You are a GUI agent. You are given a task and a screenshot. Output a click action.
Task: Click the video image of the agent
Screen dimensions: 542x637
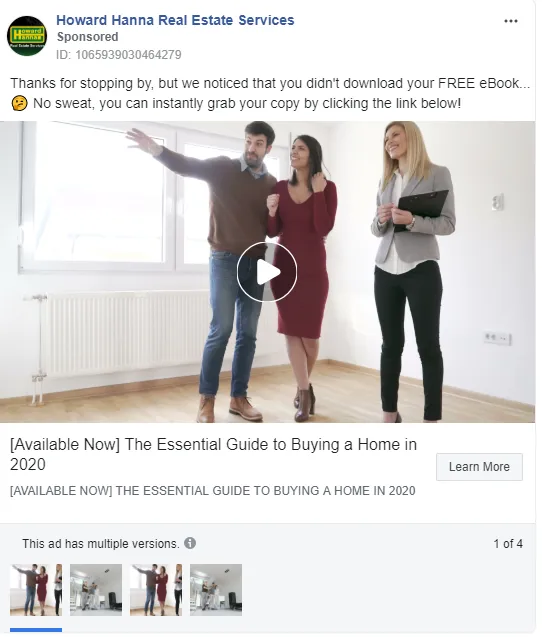[x=412, y=271]
